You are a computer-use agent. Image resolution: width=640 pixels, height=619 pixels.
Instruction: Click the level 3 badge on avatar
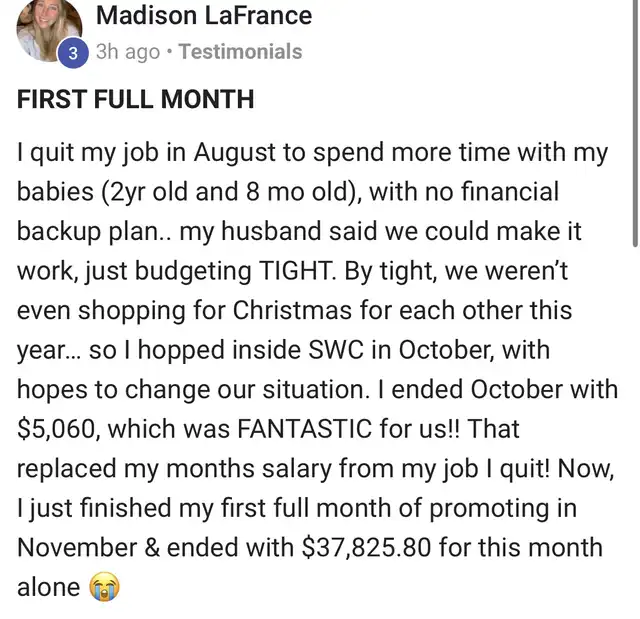(x=73, y=53)
